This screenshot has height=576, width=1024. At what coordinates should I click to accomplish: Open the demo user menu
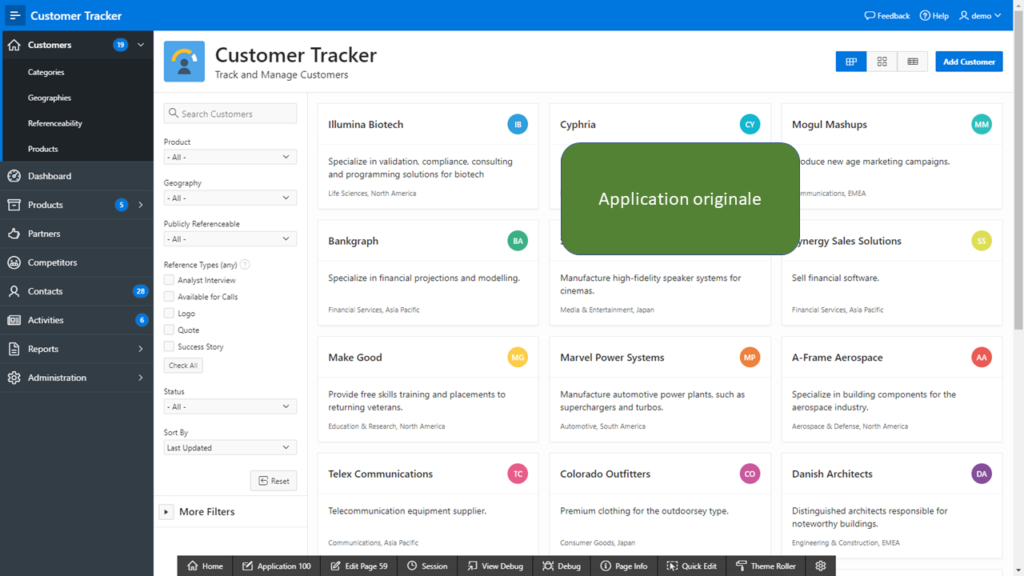(980, 16)
